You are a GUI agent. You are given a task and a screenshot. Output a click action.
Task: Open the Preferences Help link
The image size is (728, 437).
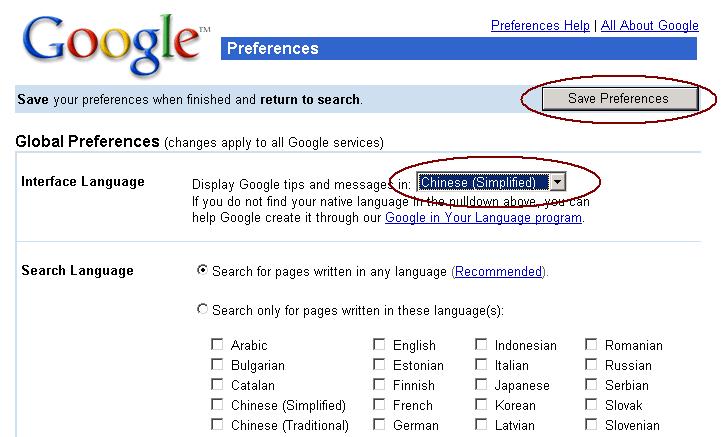point(540,25)
